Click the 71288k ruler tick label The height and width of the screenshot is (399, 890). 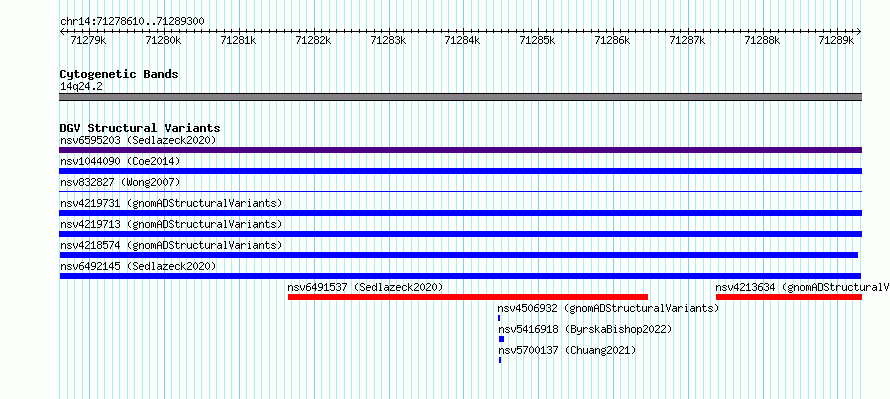click(x=762, y=40)
